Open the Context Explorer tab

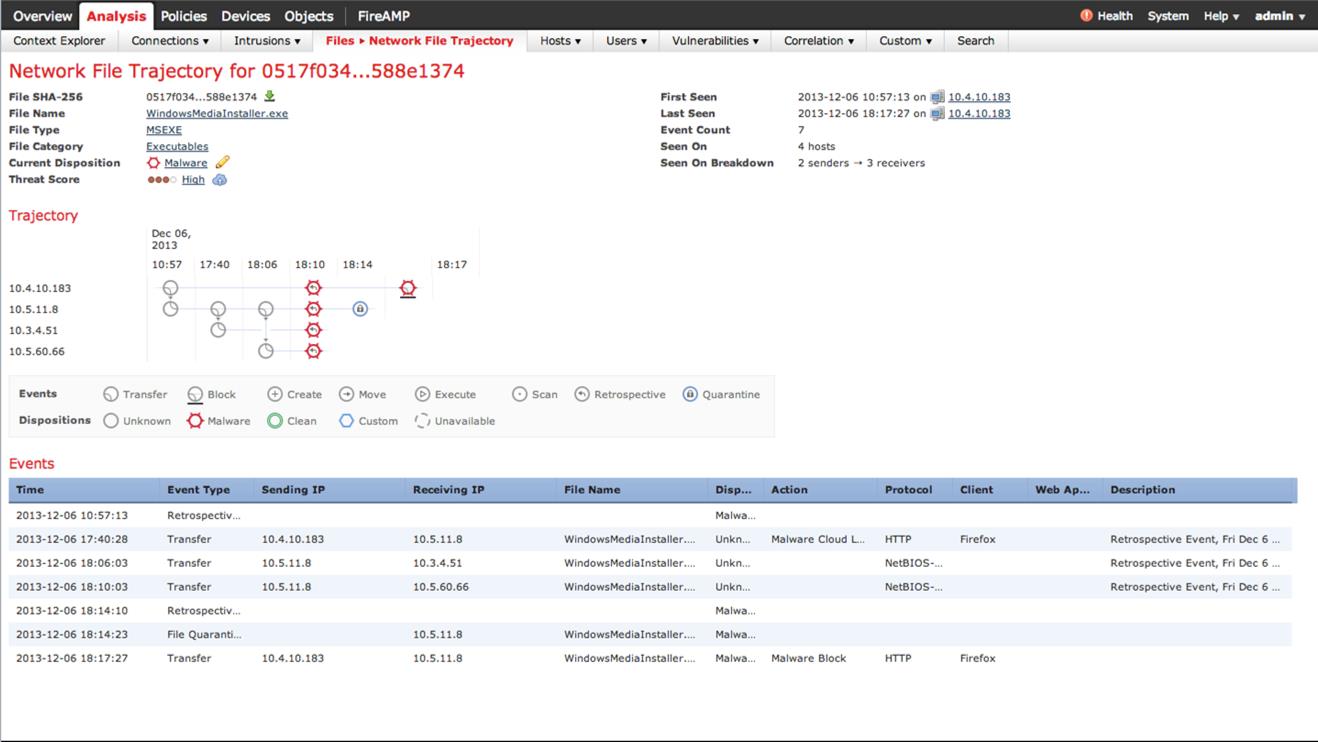59,41
